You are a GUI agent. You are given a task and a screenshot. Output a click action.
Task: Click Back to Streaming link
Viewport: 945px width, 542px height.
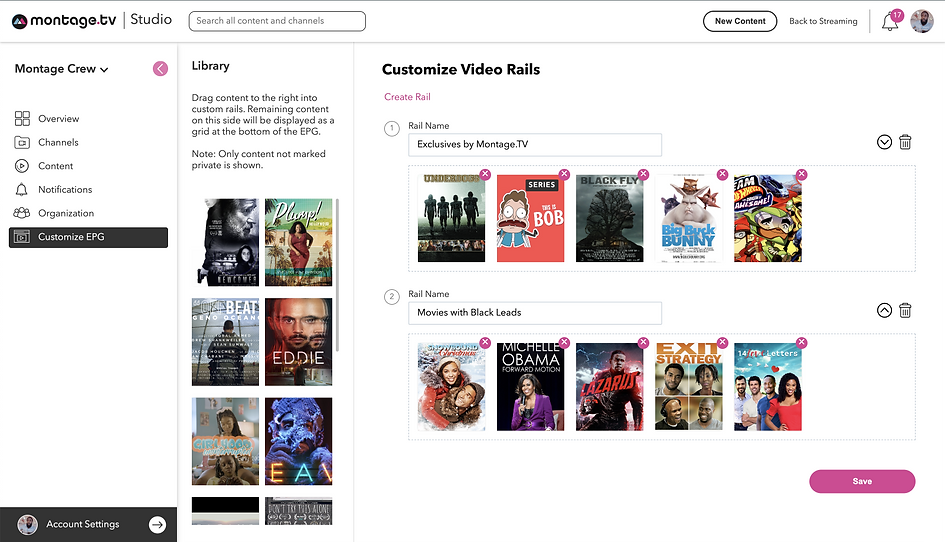[x=823, y=21]
